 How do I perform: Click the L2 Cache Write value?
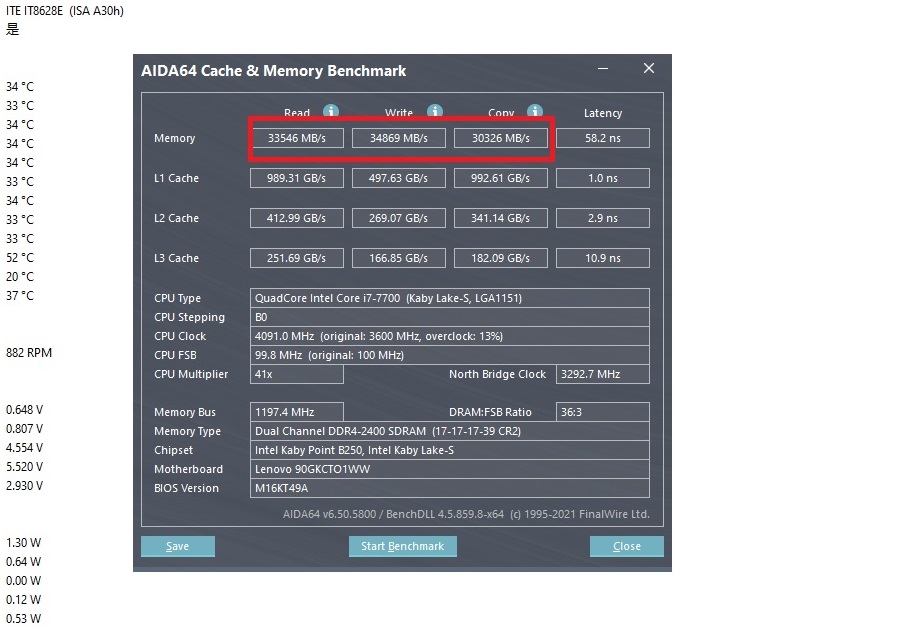click(399, 218)
